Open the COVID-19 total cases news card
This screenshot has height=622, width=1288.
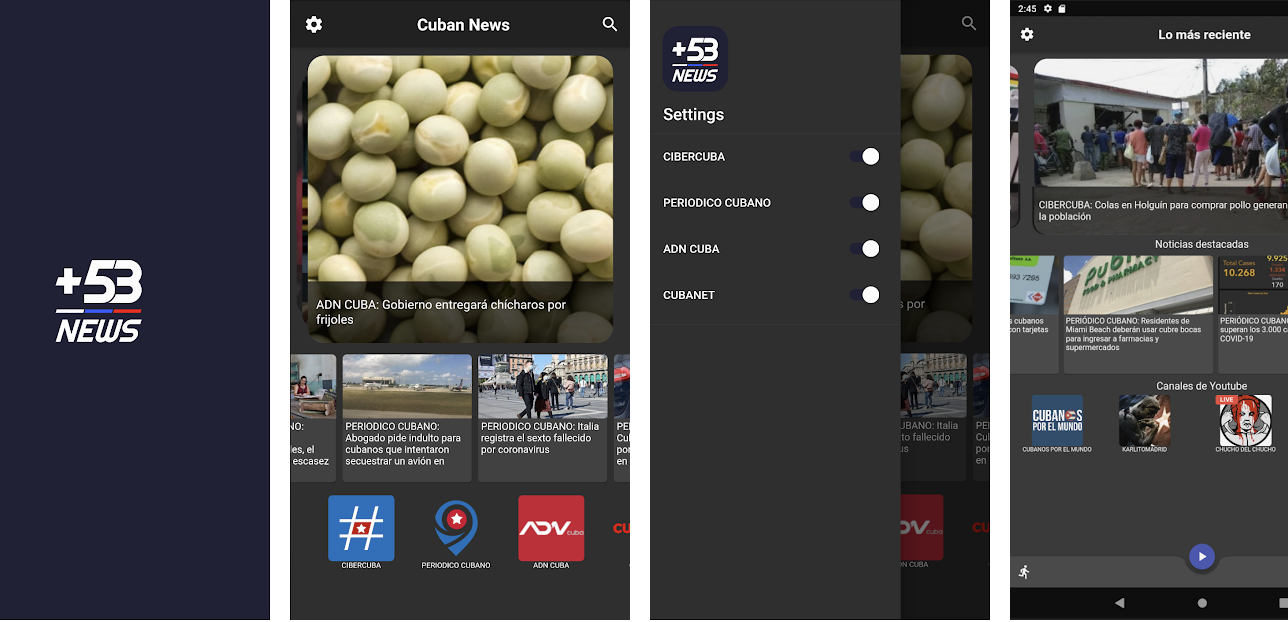tap(1253, 314)
